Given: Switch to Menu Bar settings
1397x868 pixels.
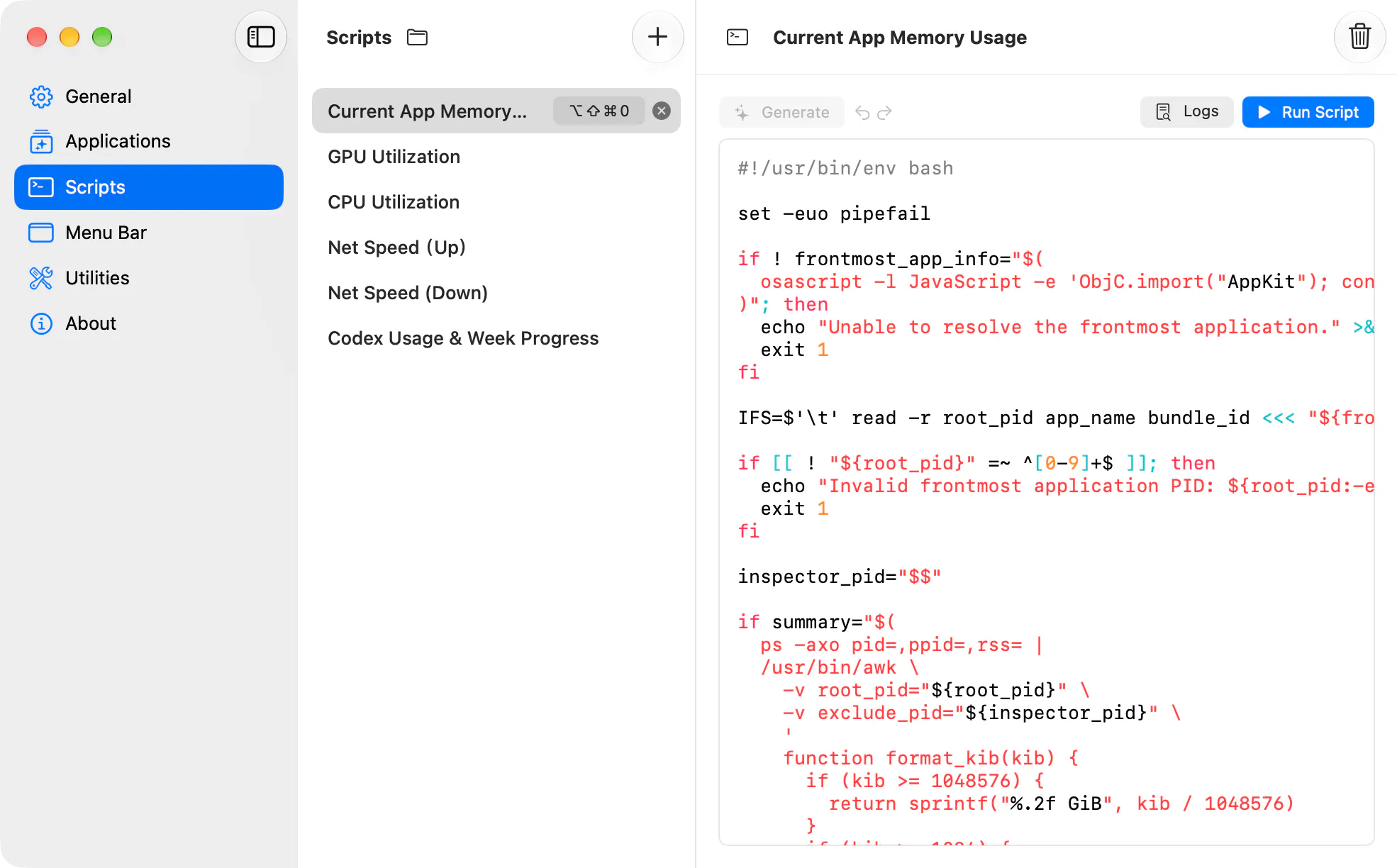Looking at the screenshot, I should pyautogui.click(x=149, y=233).
